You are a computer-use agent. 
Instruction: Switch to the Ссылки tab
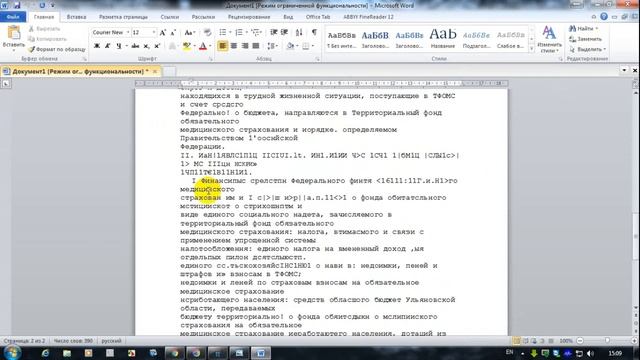pyautogui.click(x=170, y=17)
